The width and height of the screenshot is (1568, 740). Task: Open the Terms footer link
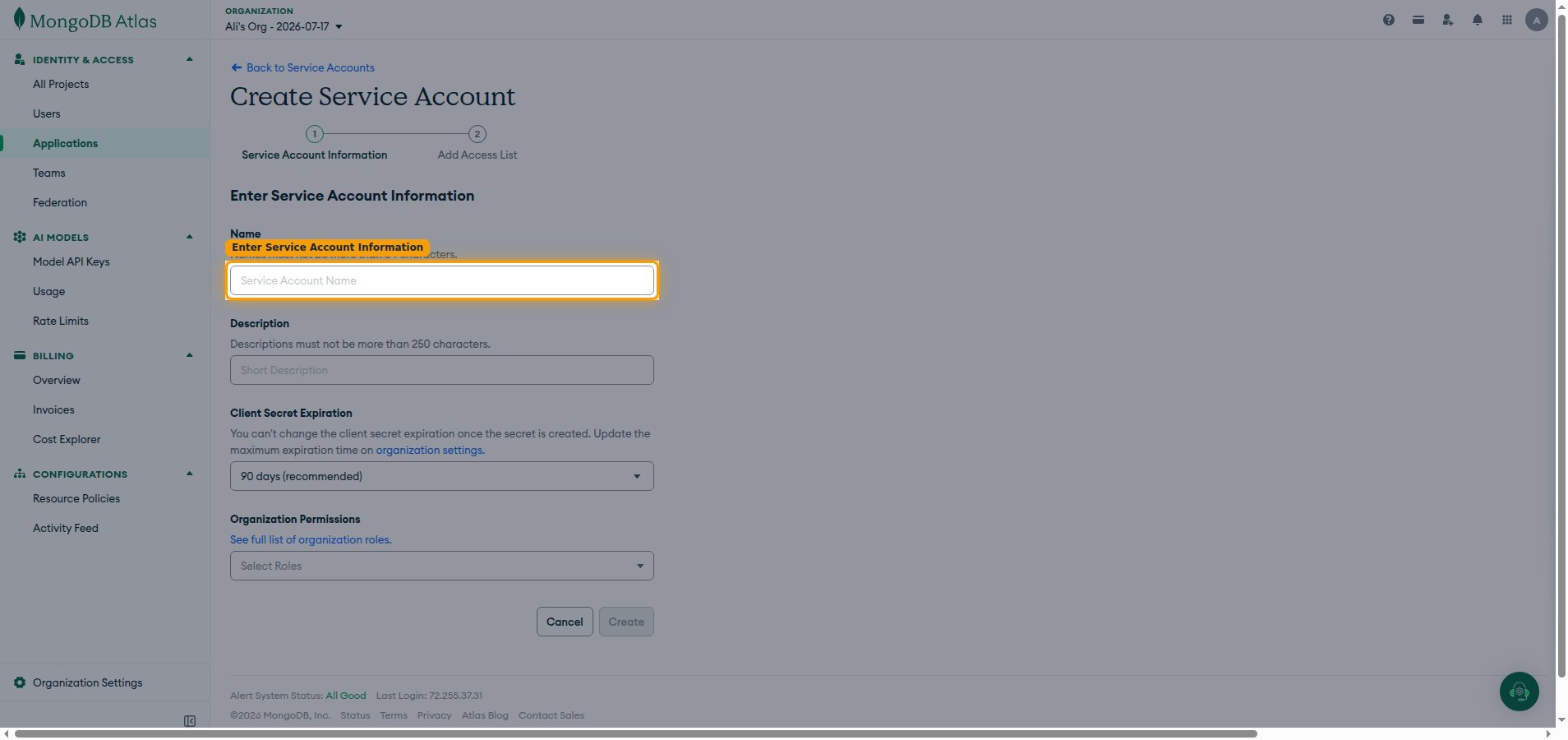[x=394, y=715]
